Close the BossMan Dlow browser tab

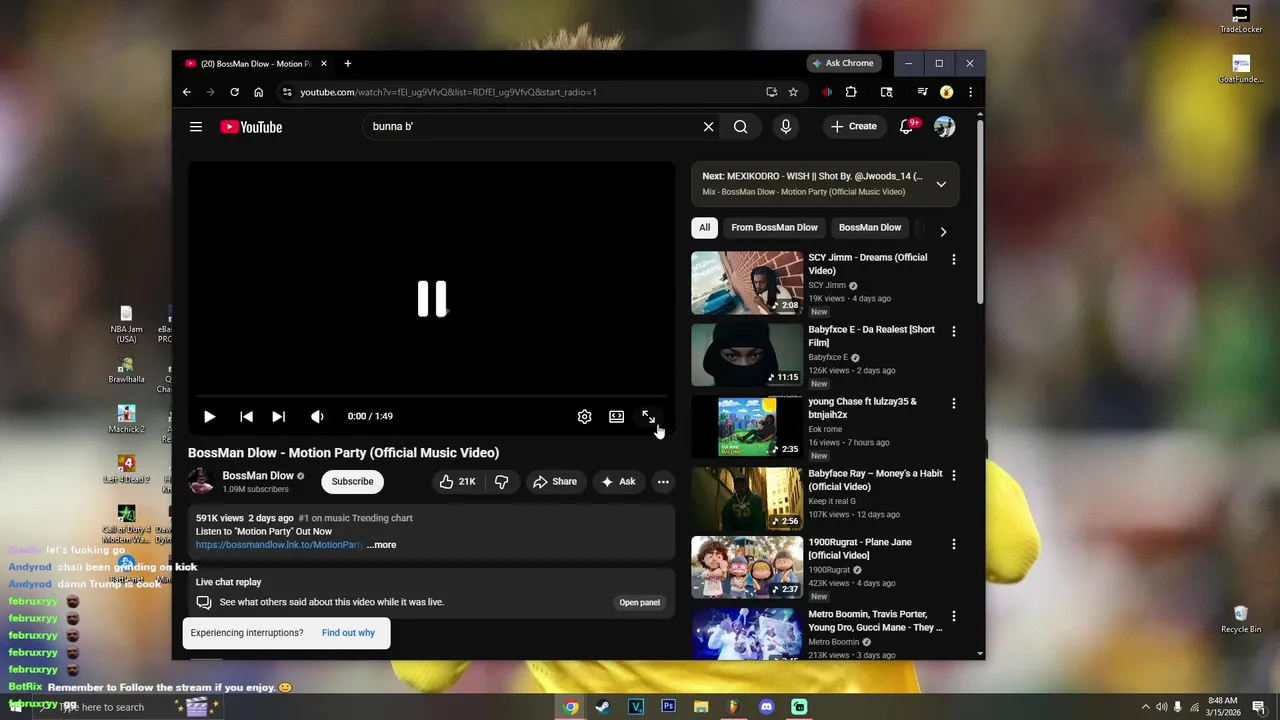coord(324,64)
